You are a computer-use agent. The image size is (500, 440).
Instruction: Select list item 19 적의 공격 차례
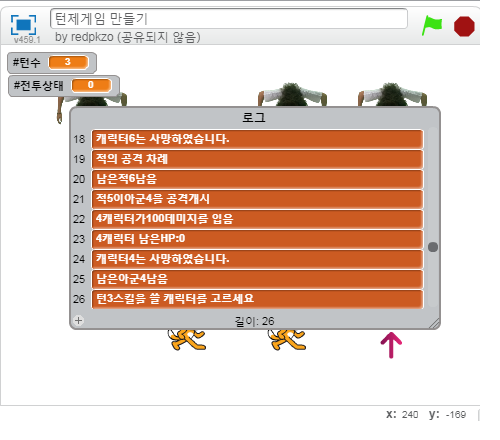[x=257, y=159]
